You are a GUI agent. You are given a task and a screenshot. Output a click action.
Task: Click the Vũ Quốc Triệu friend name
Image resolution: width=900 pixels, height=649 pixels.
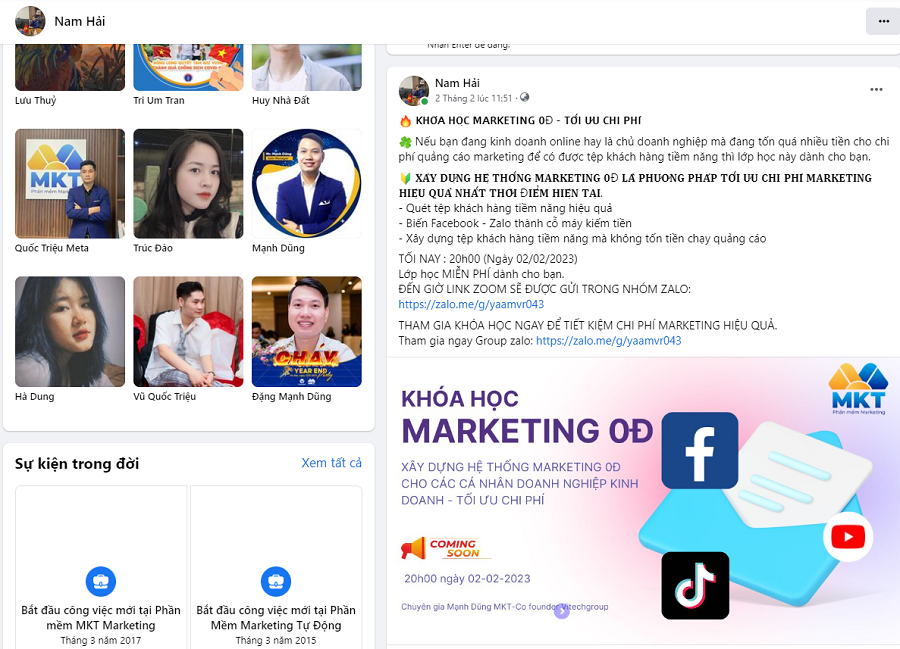coord(165,397)
